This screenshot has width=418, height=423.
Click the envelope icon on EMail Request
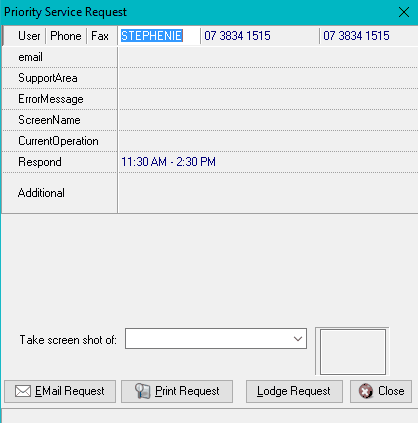coord(23,391)
